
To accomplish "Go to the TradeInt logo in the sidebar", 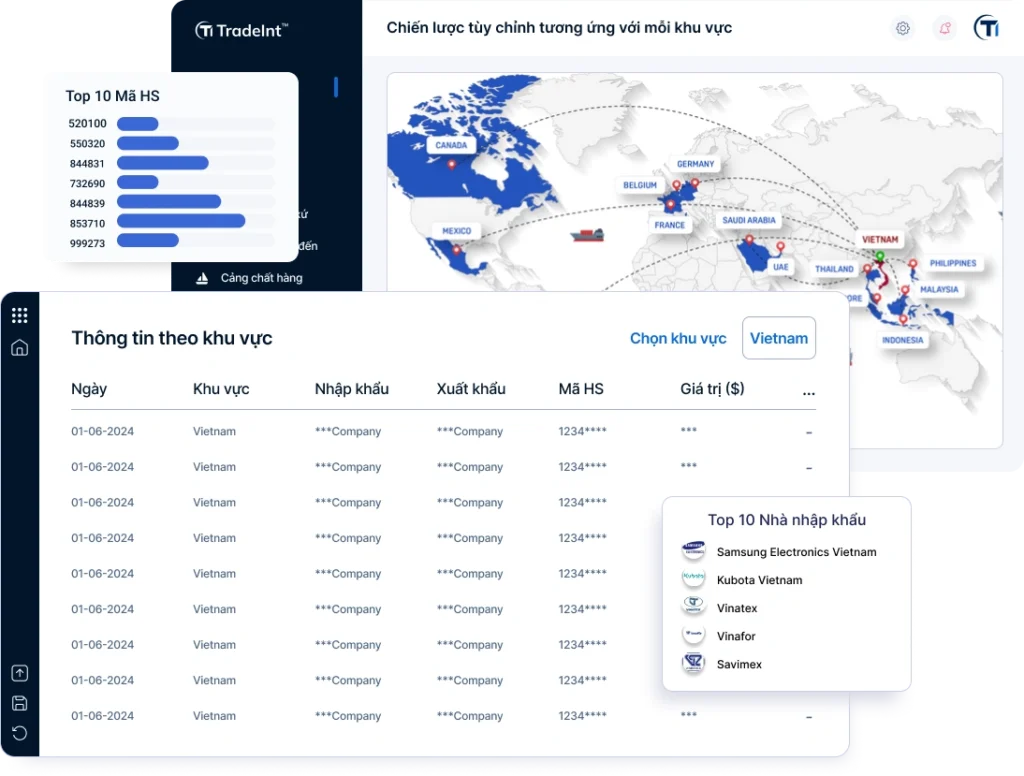I will (242, 30).
